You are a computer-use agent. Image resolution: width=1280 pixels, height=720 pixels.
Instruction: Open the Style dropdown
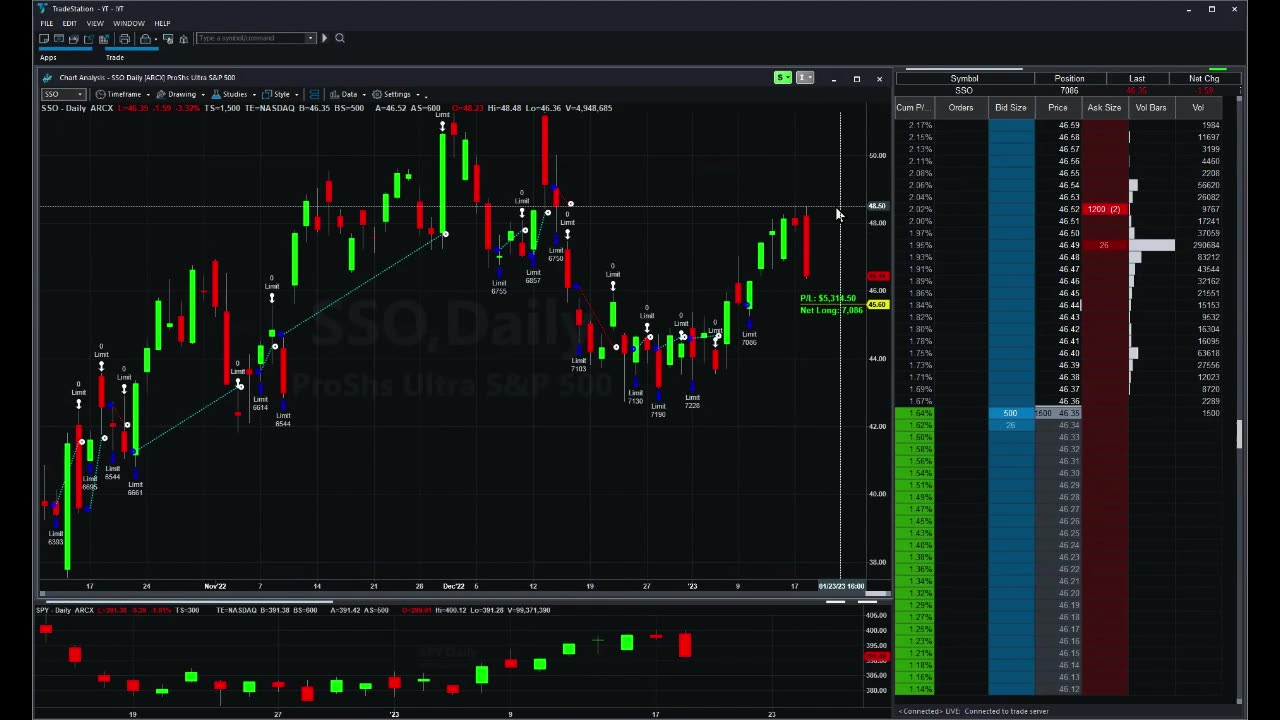coord(282,94)
